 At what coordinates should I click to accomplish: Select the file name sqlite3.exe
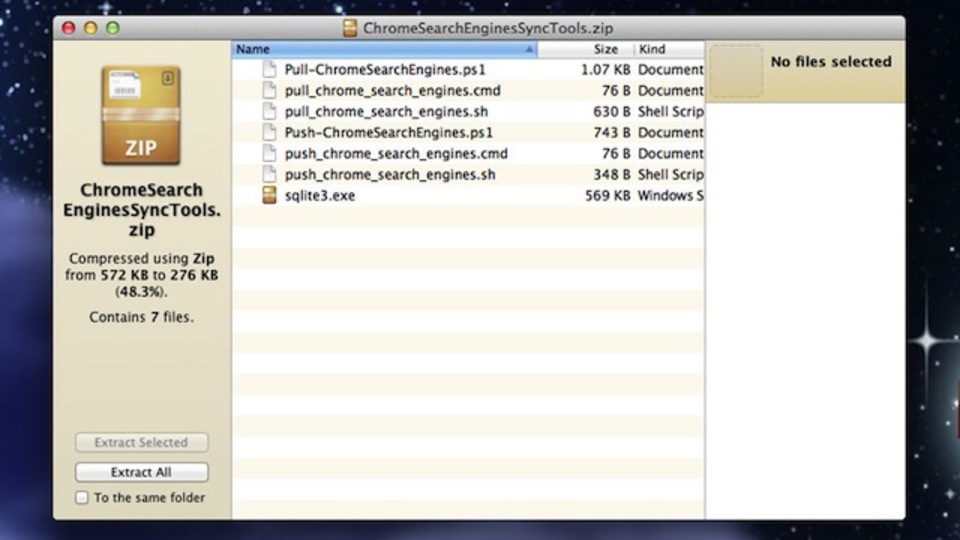pos(320,195)
